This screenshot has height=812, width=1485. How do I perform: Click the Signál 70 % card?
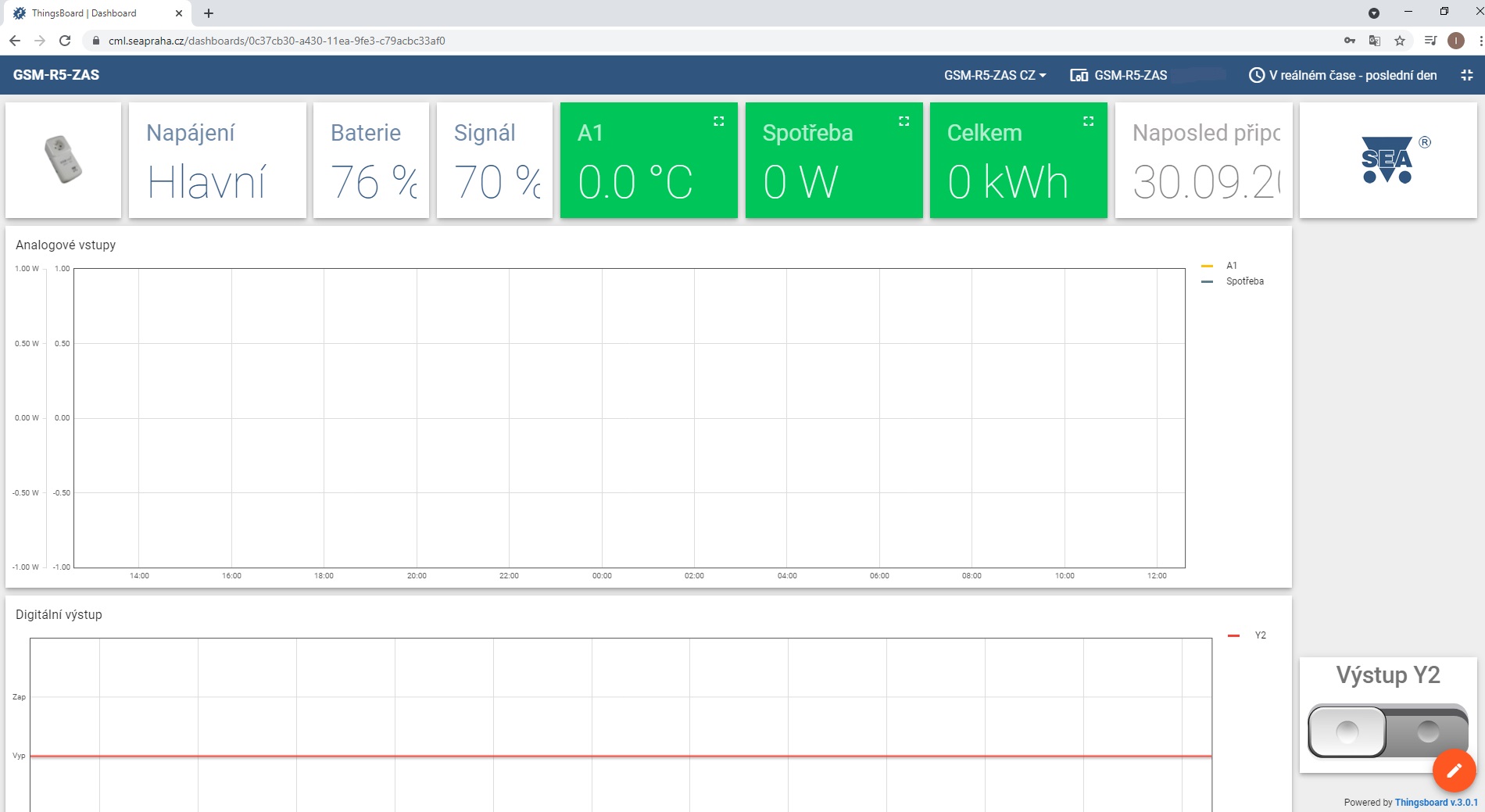click(x=495, y=160)
